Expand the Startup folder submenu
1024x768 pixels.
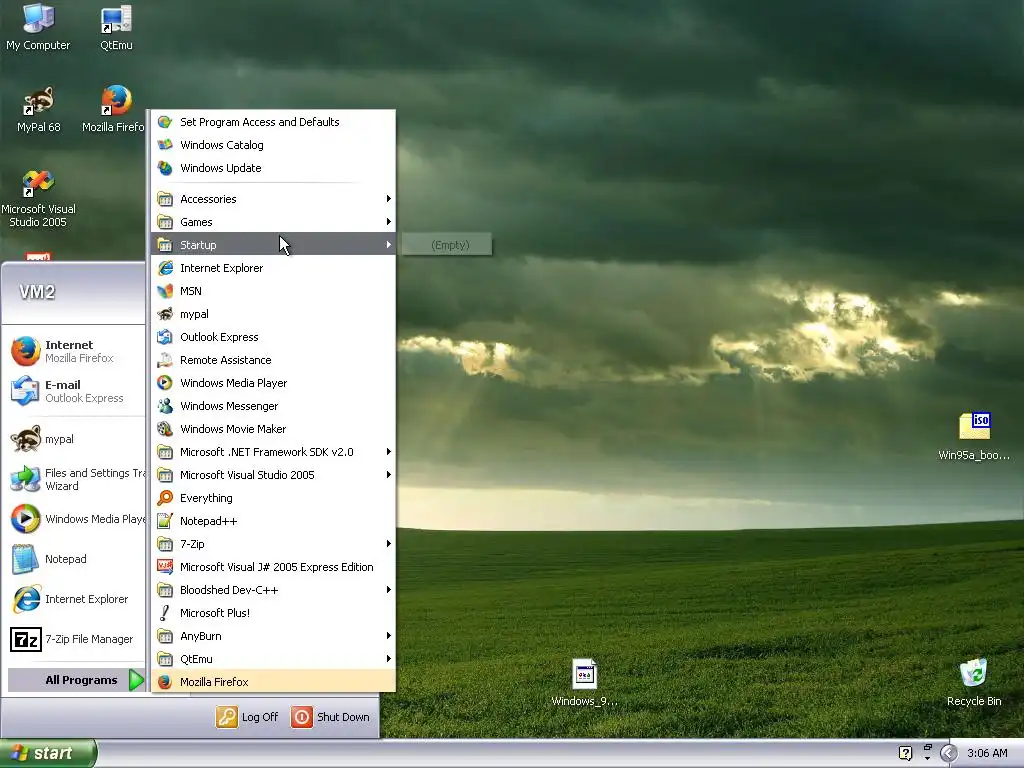point(273,245)
